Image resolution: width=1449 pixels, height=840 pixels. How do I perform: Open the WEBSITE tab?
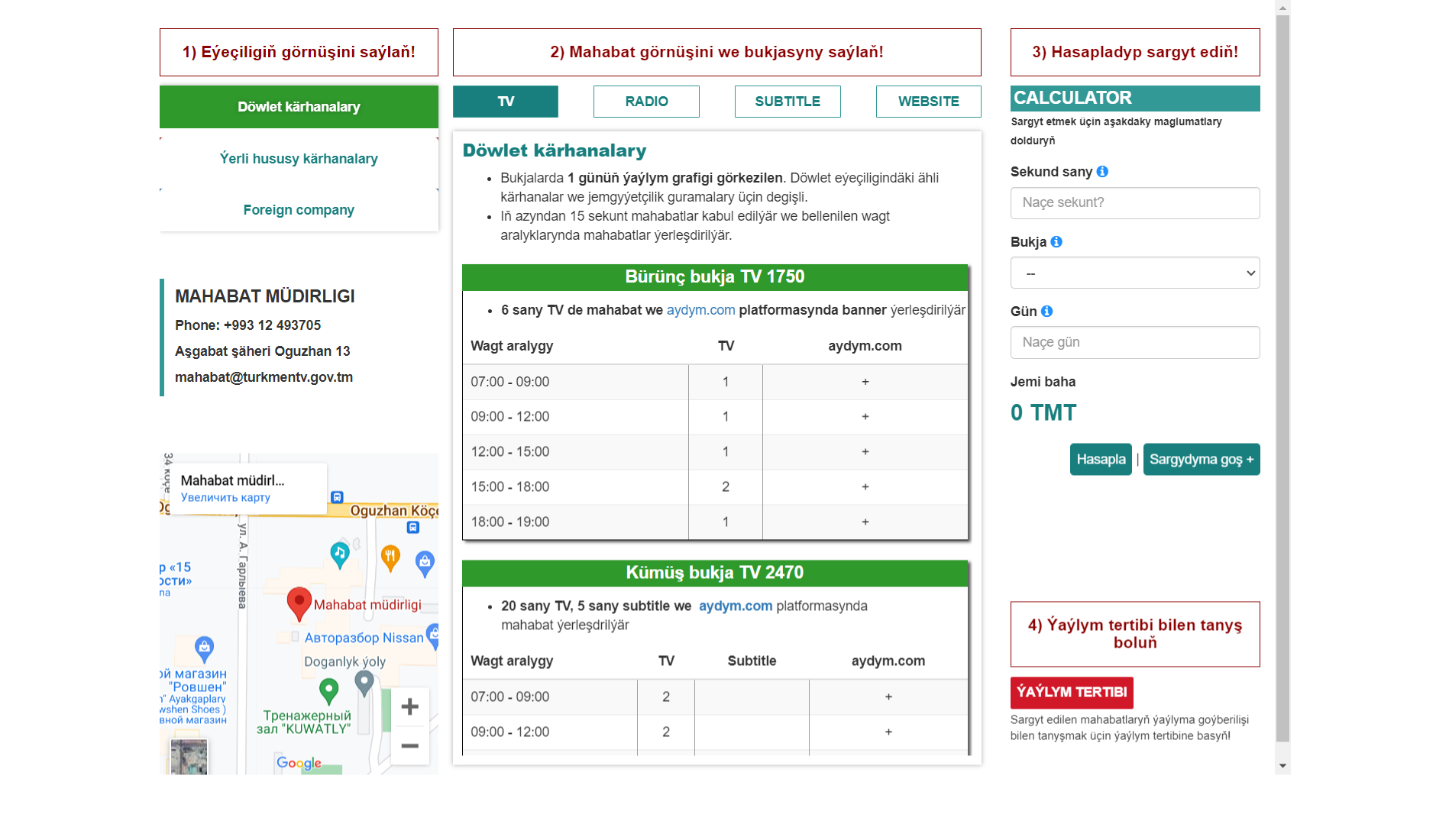pos(928,101)
